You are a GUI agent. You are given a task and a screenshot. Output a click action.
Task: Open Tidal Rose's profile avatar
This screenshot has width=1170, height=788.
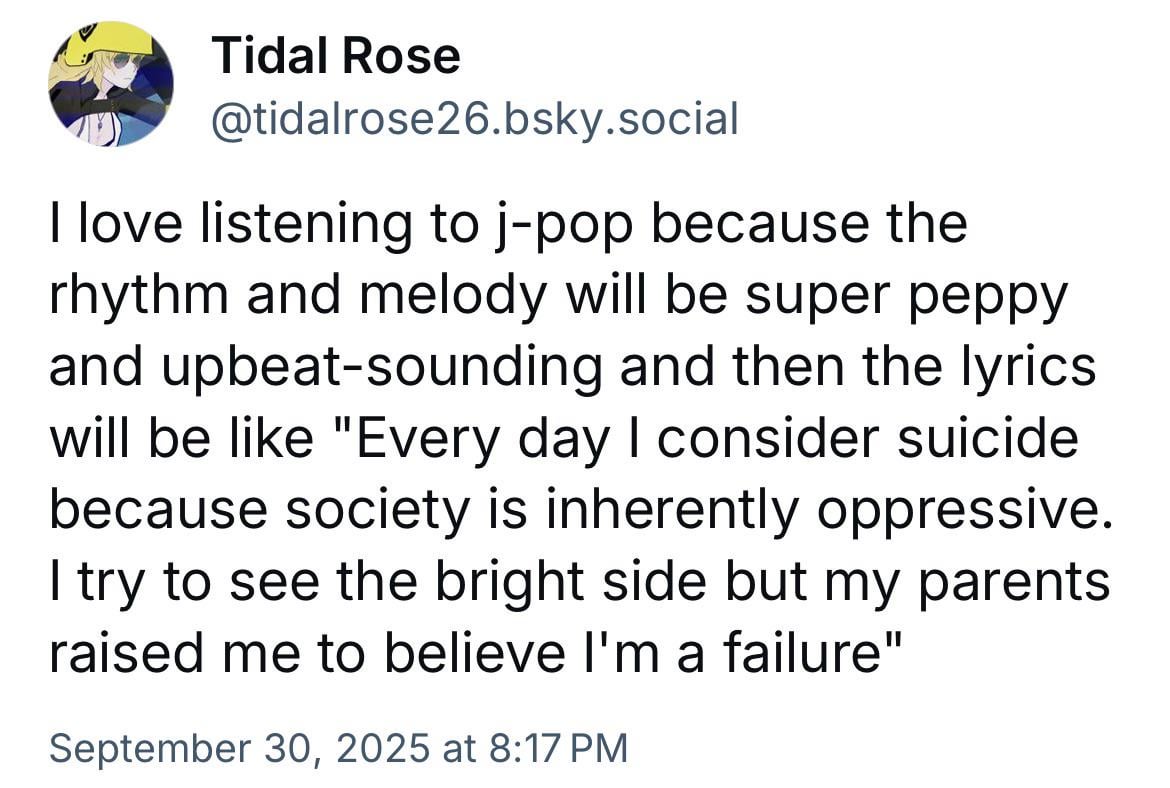point(111,85)
